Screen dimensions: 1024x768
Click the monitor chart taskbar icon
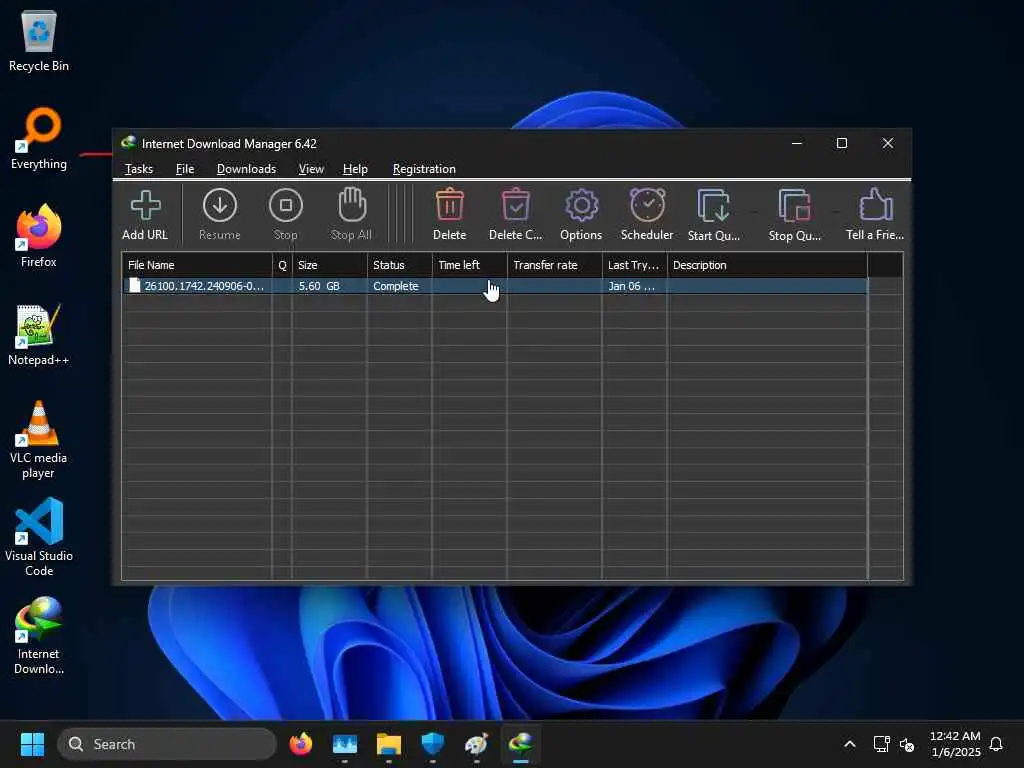(345, 744)
